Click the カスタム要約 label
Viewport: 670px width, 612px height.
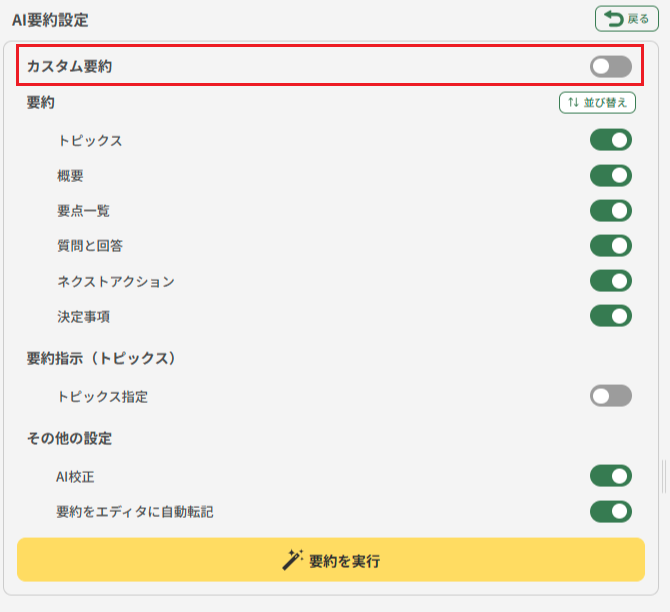click(x=70, y=67)
